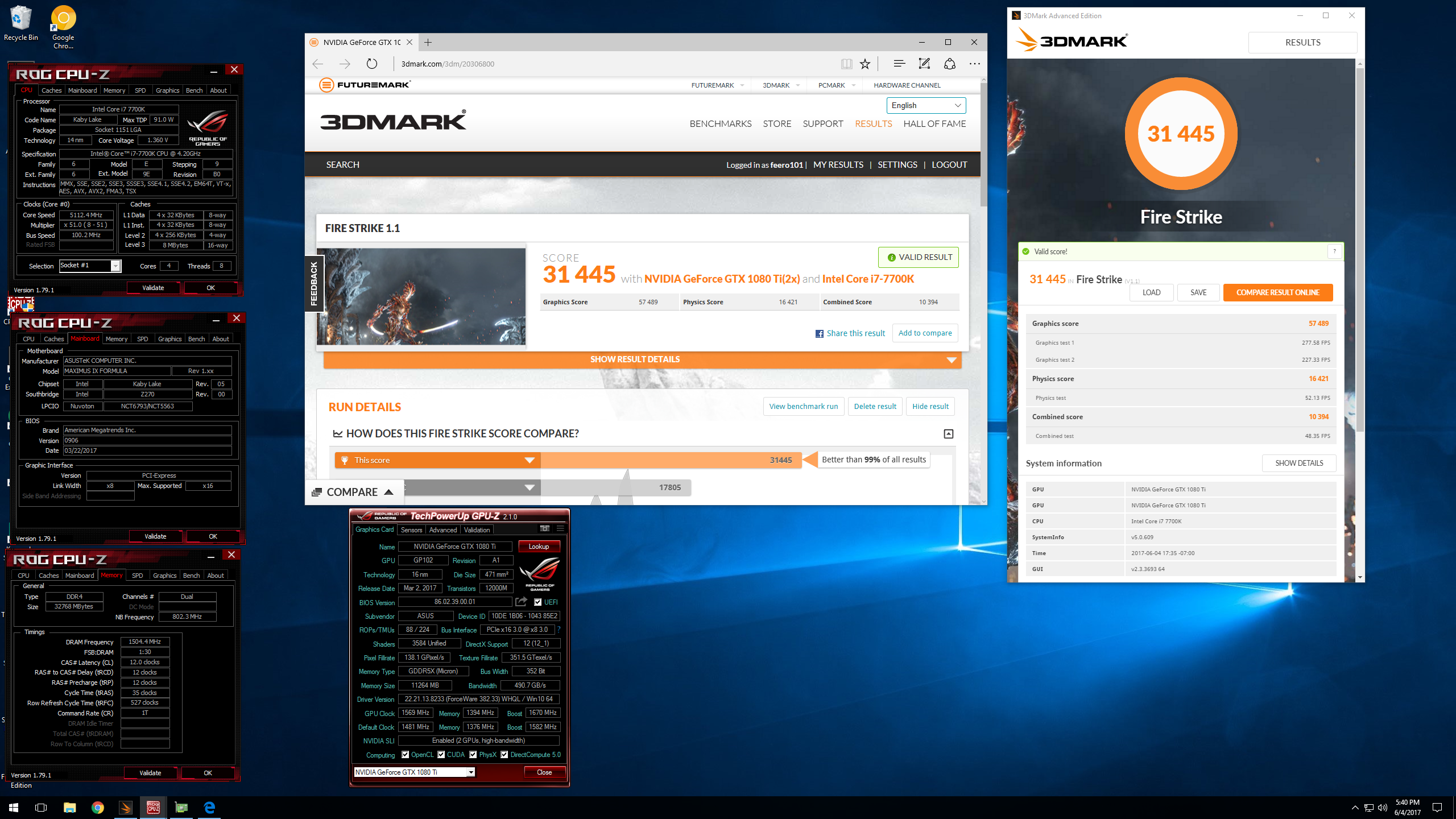This screenshot has width=1456, height=819.
Task: Click the Facebook icon beside Share this result
Action: click(x=819, y=334)
